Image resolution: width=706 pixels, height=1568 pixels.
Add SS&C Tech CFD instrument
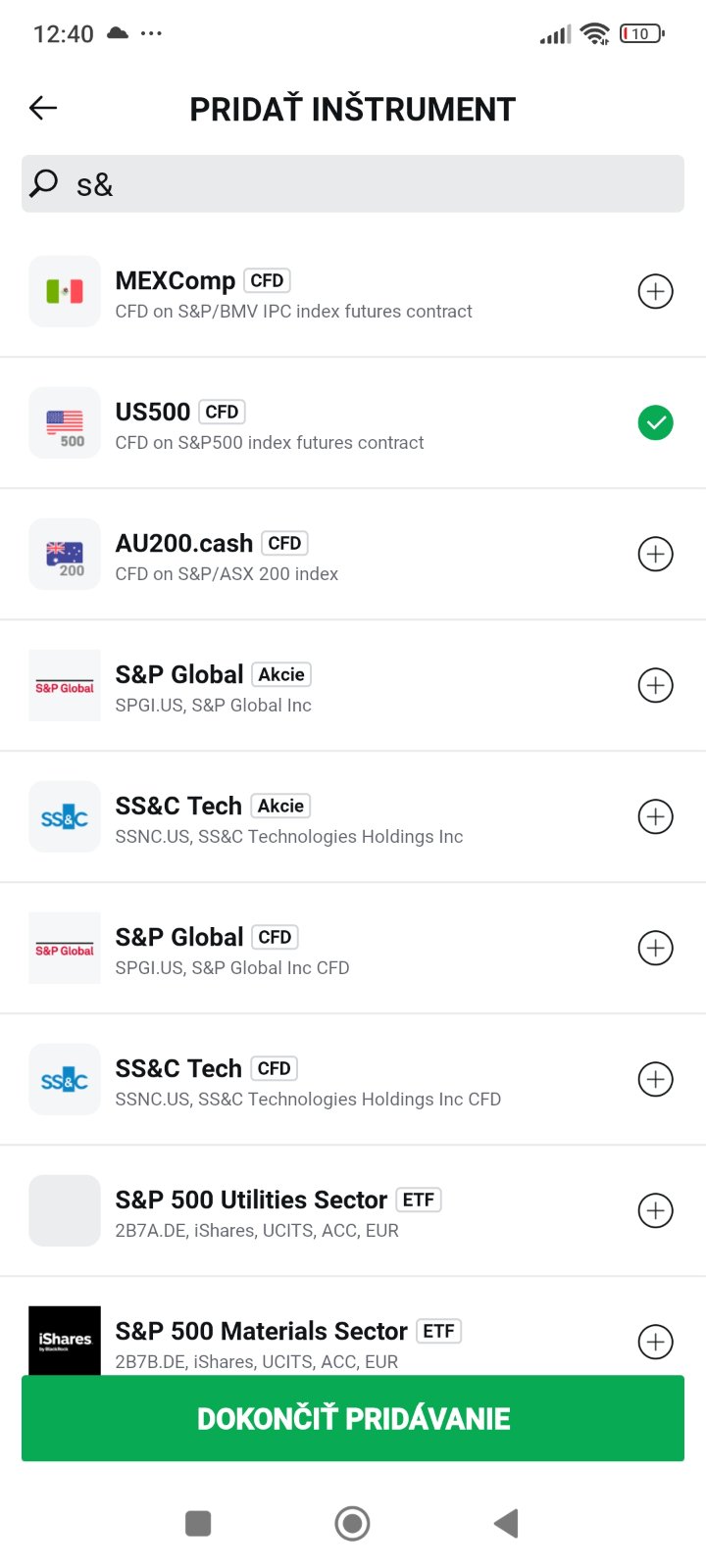click(x=655, y=1079)
